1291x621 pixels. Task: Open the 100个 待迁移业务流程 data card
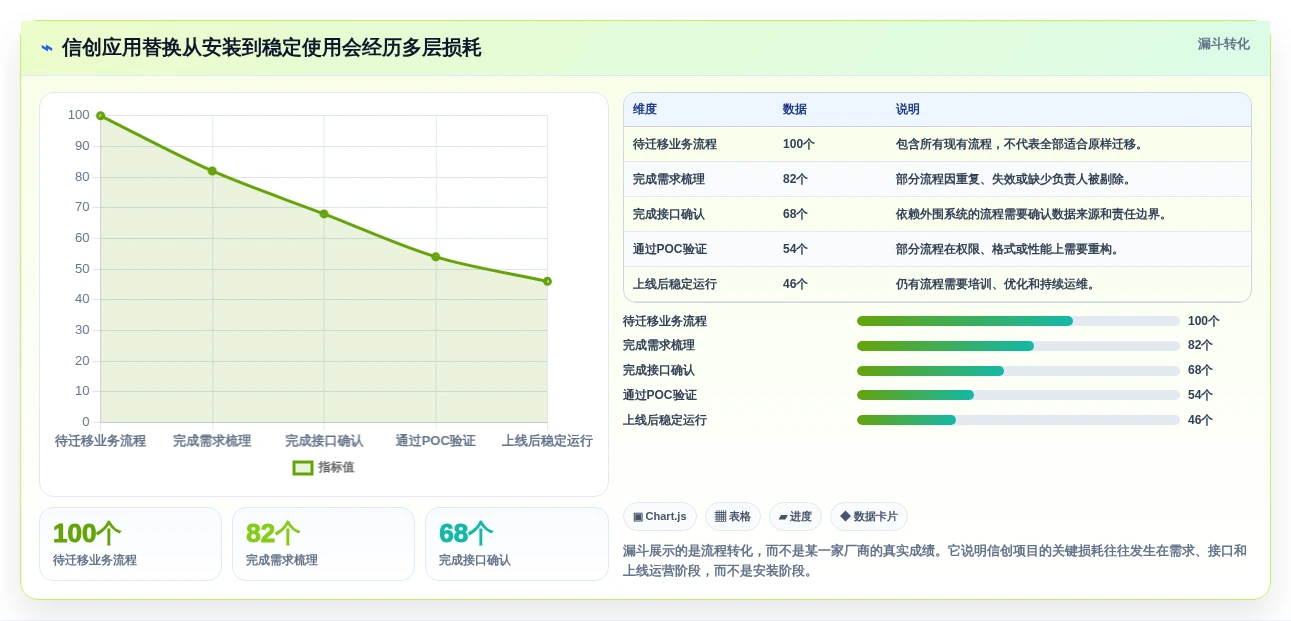[130, 544]
